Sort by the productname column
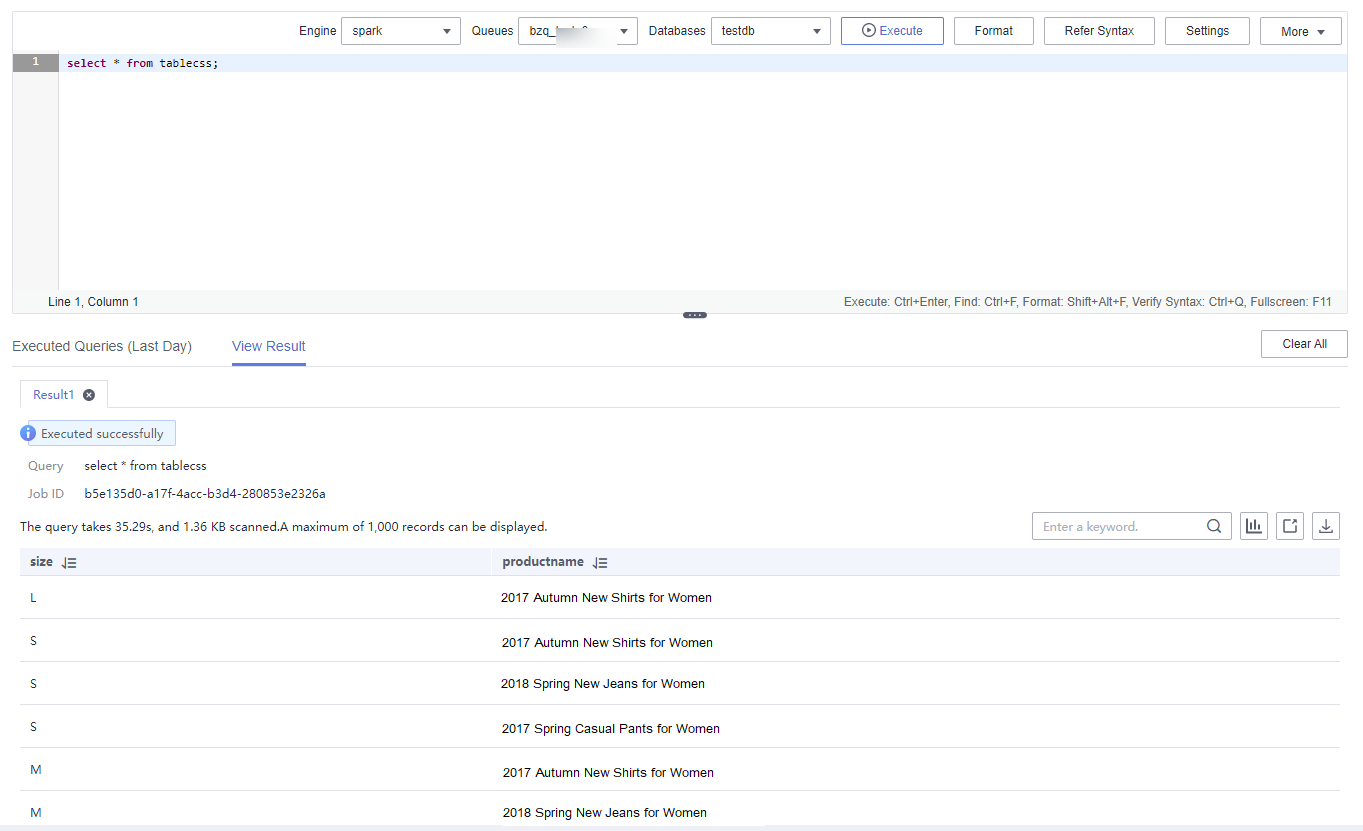Viewport: 1363px width, 831px height. pos(600,563)
